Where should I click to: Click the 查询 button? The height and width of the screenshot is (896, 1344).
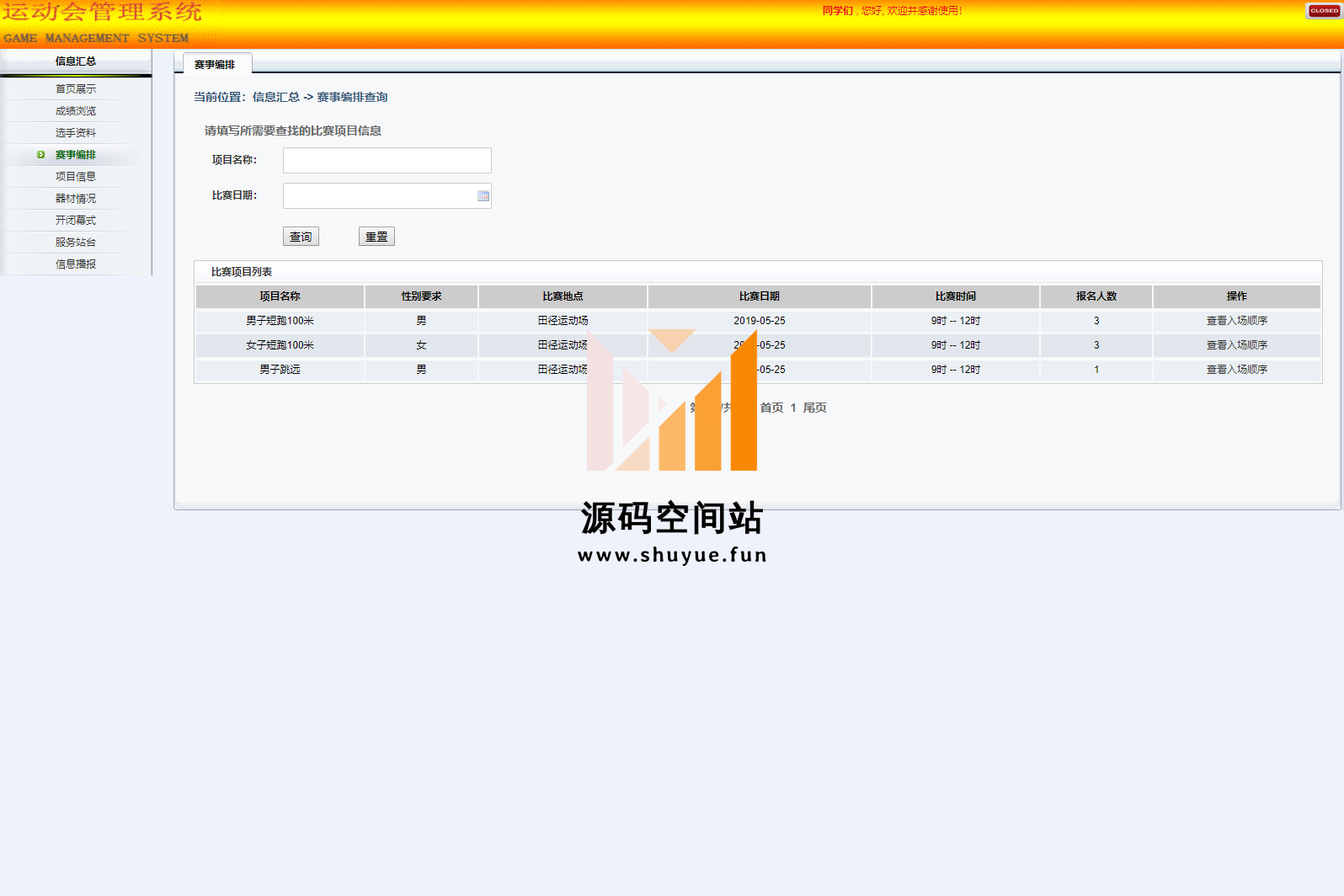coord(301,237)
